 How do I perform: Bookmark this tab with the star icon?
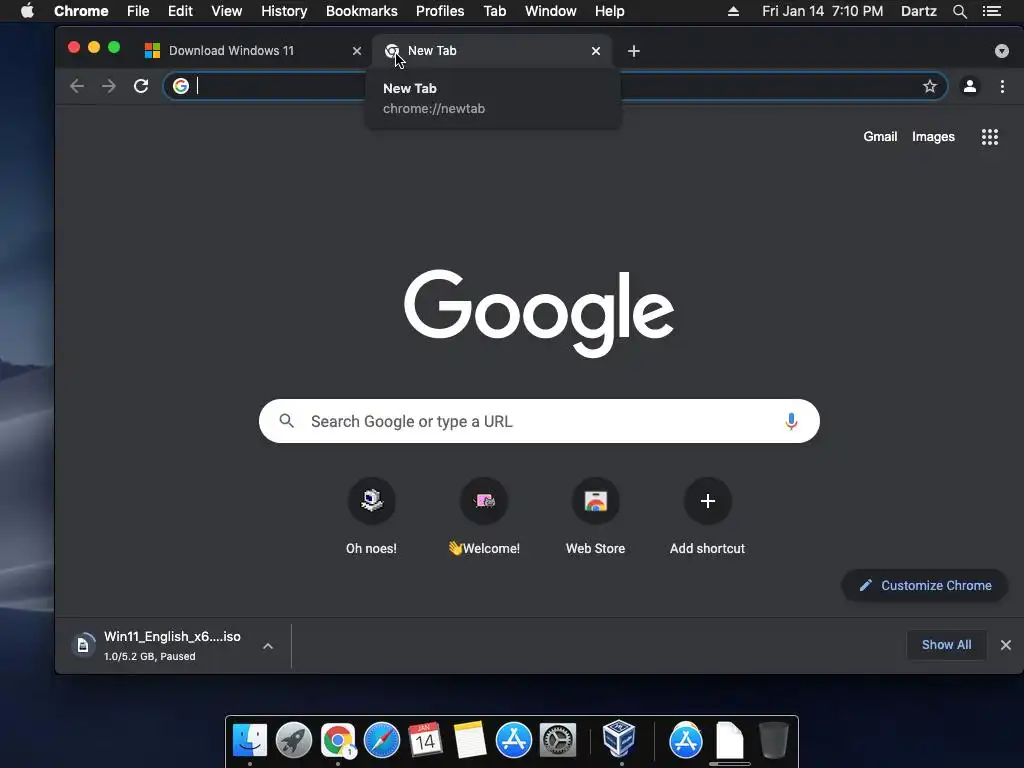click(929, 86)
